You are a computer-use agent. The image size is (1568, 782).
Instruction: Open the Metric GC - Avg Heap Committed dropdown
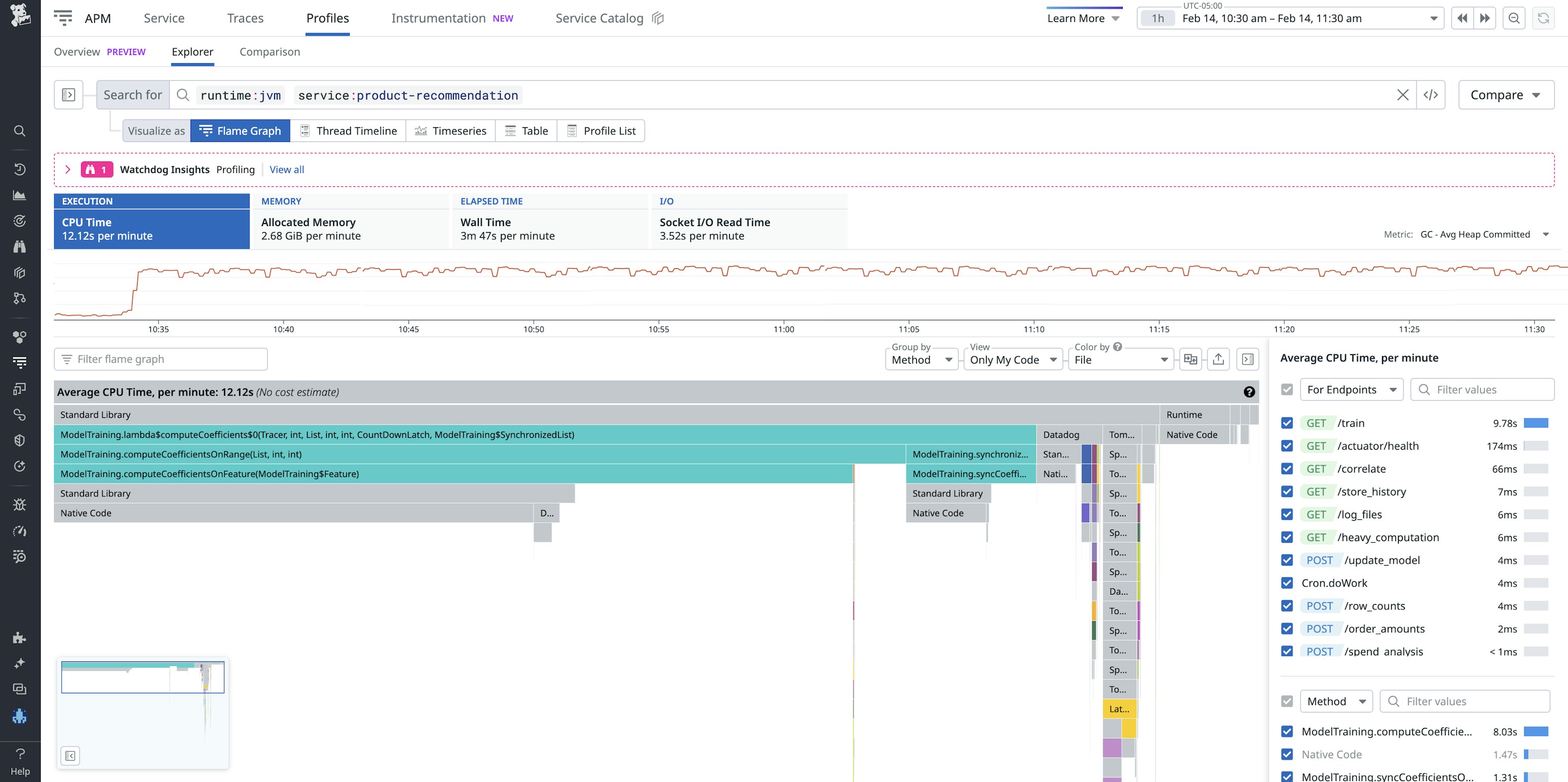tap(1485, 234)
